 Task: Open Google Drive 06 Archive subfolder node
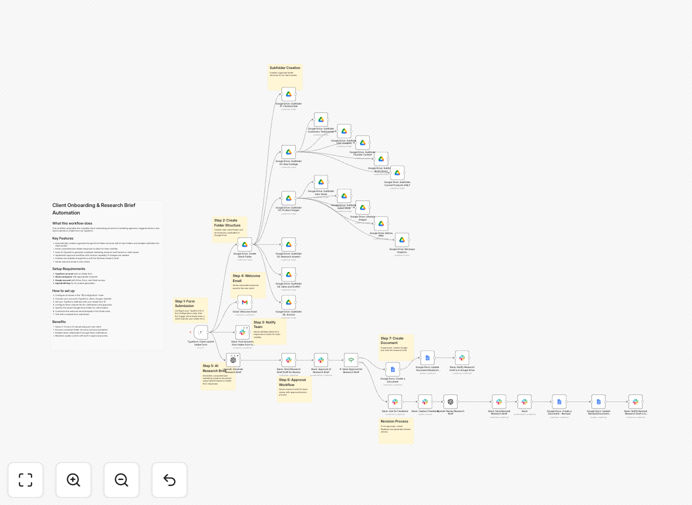point(289,302)
